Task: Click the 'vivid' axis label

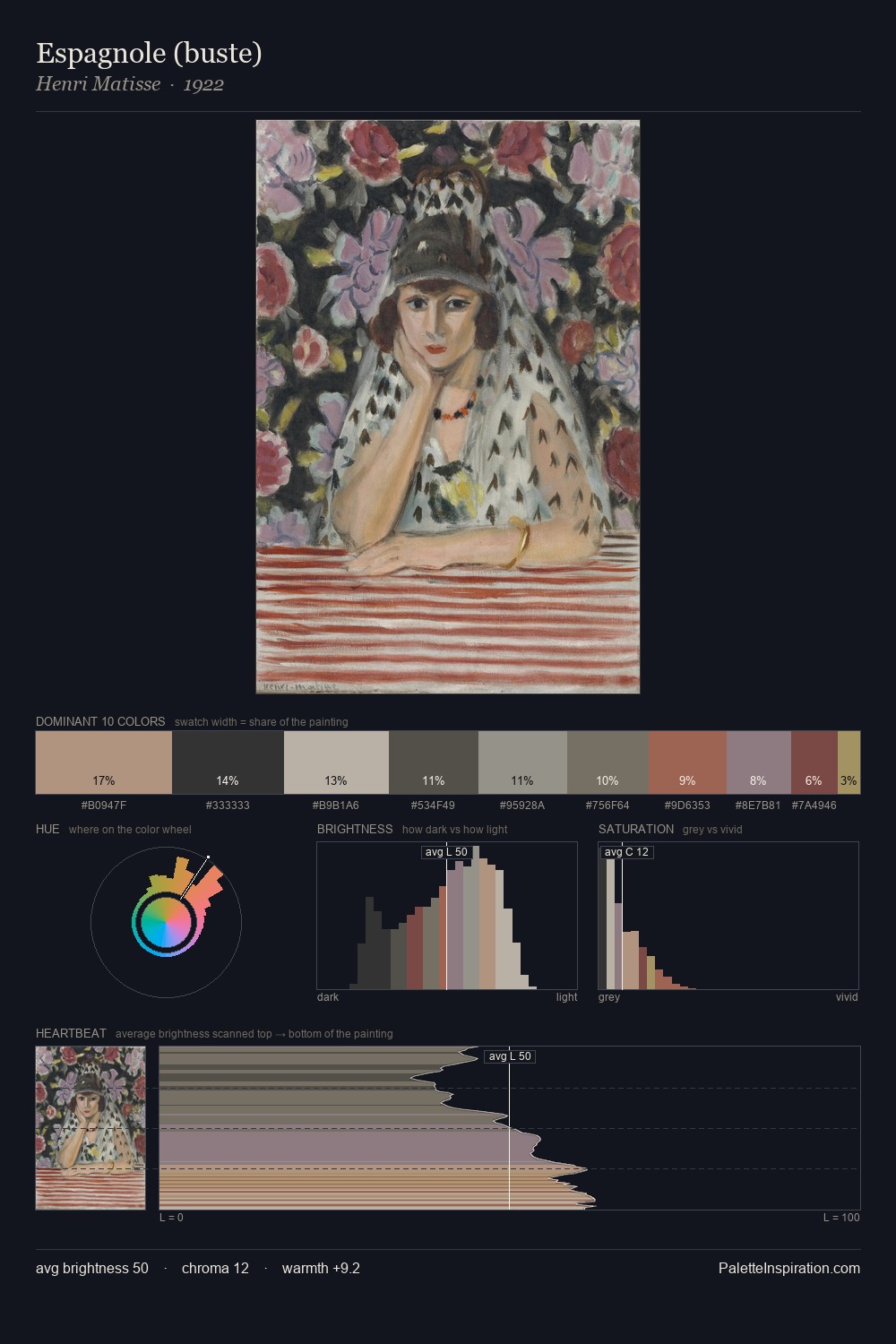Action: (x=847, y=997)
